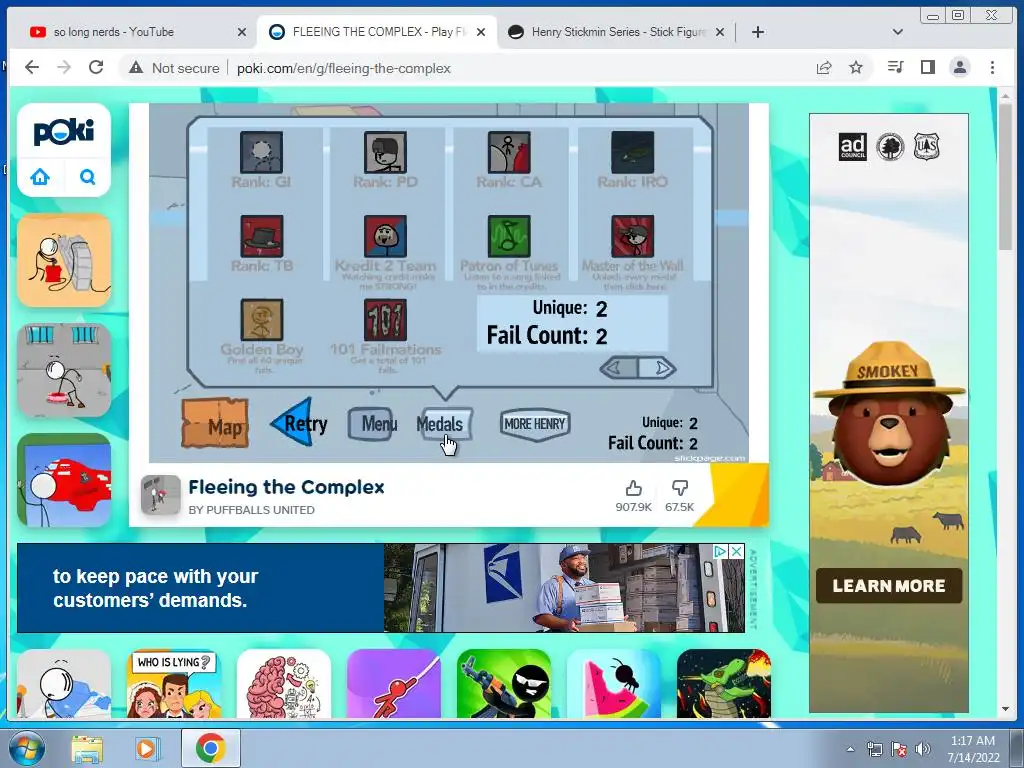Screen dimensions: 1024x768
Task: Click the Fleeing the Complex game icon
Action: click(x=161, y=495)
